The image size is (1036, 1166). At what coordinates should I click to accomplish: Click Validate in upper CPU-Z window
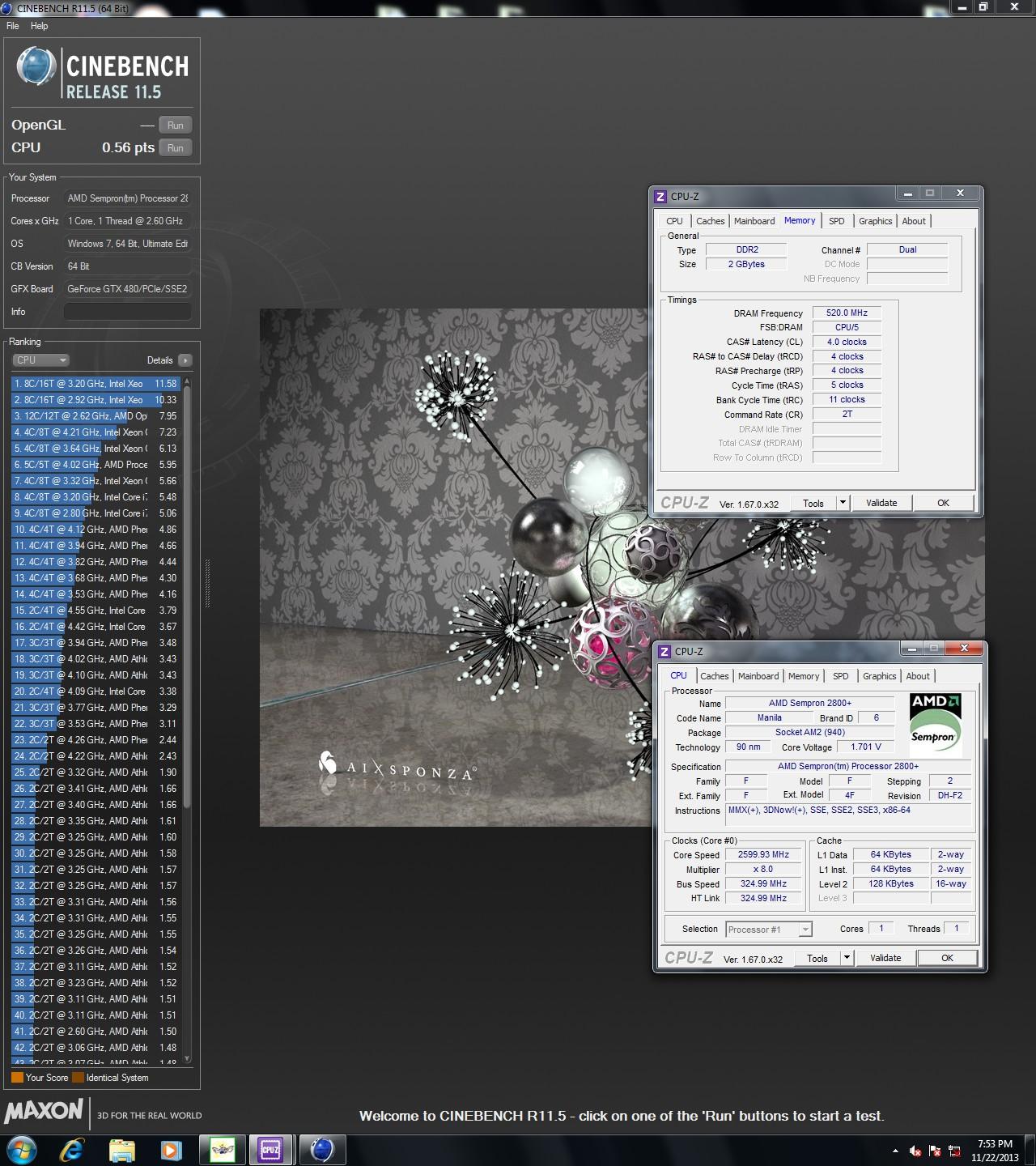pyautogui.click(x=881, y=503)
